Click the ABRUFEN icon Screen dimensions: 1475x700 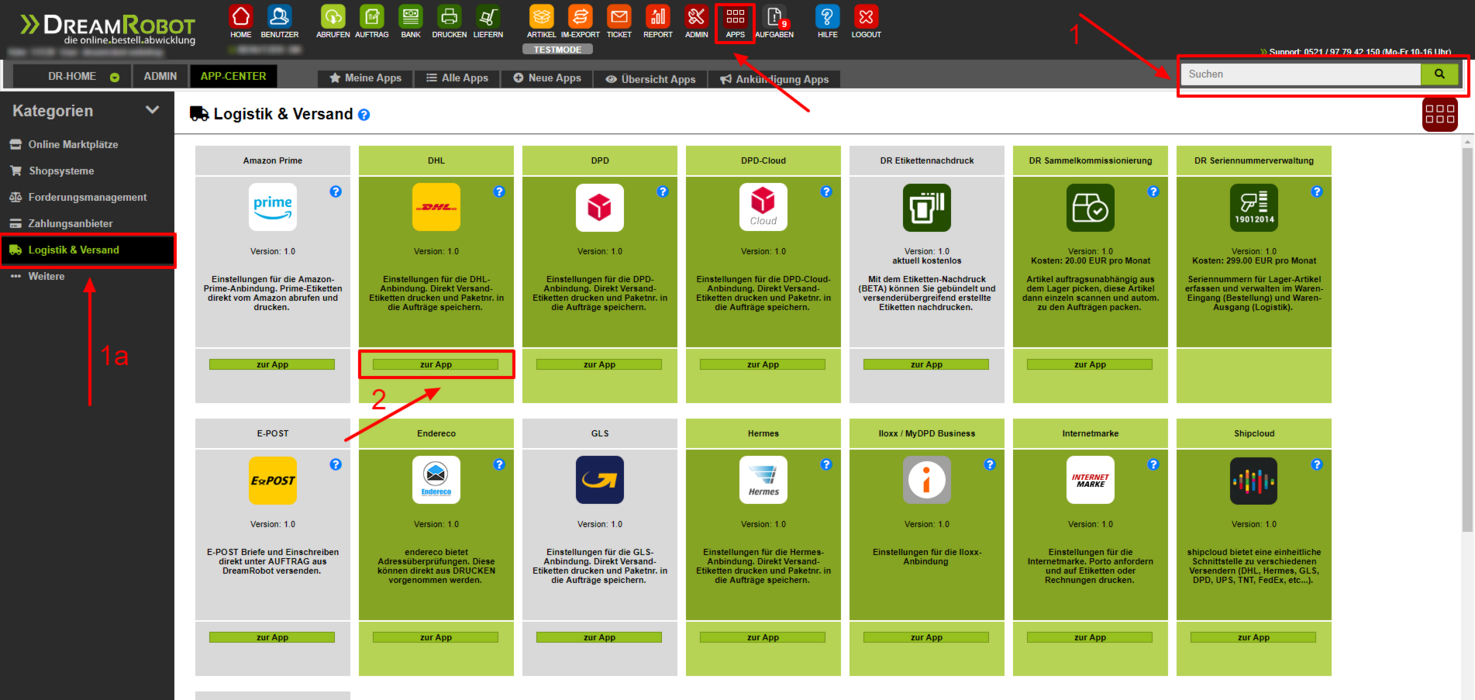pos(333,17)
